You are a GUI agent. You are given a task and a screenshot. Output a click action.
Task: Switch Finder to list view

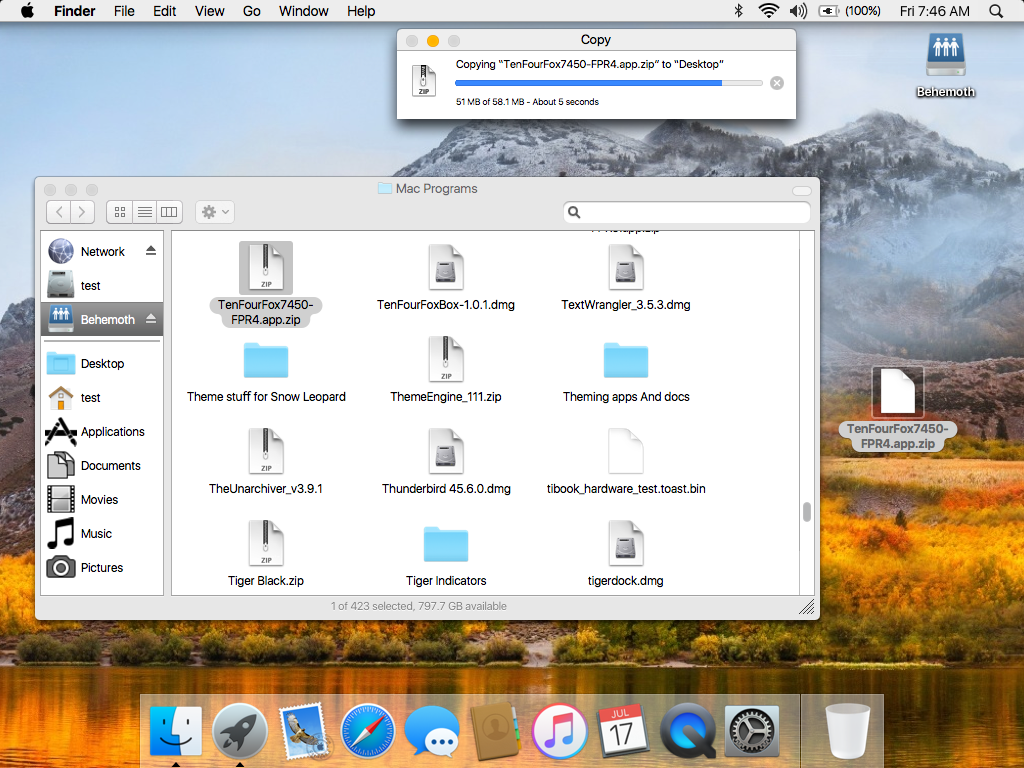[145, 212]
